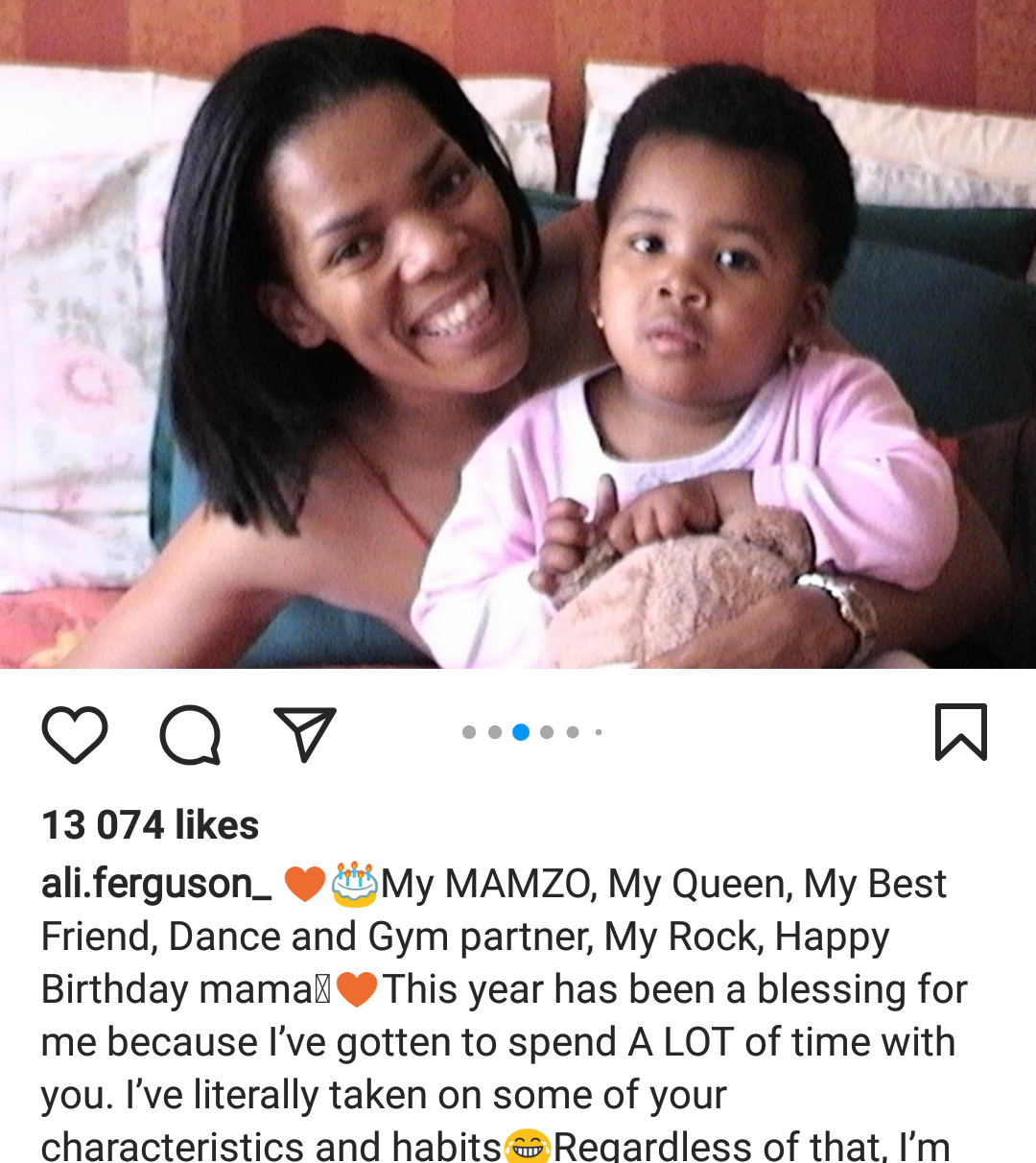
Task: Tap the grinning emoji after 'habits'
Action: tap(528, 1146)
